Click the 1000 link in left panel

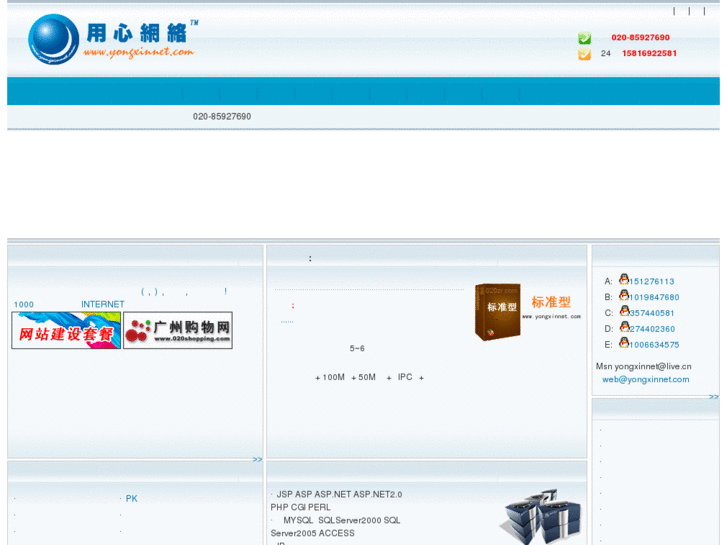pyautogui.click(x=24, y=305)
